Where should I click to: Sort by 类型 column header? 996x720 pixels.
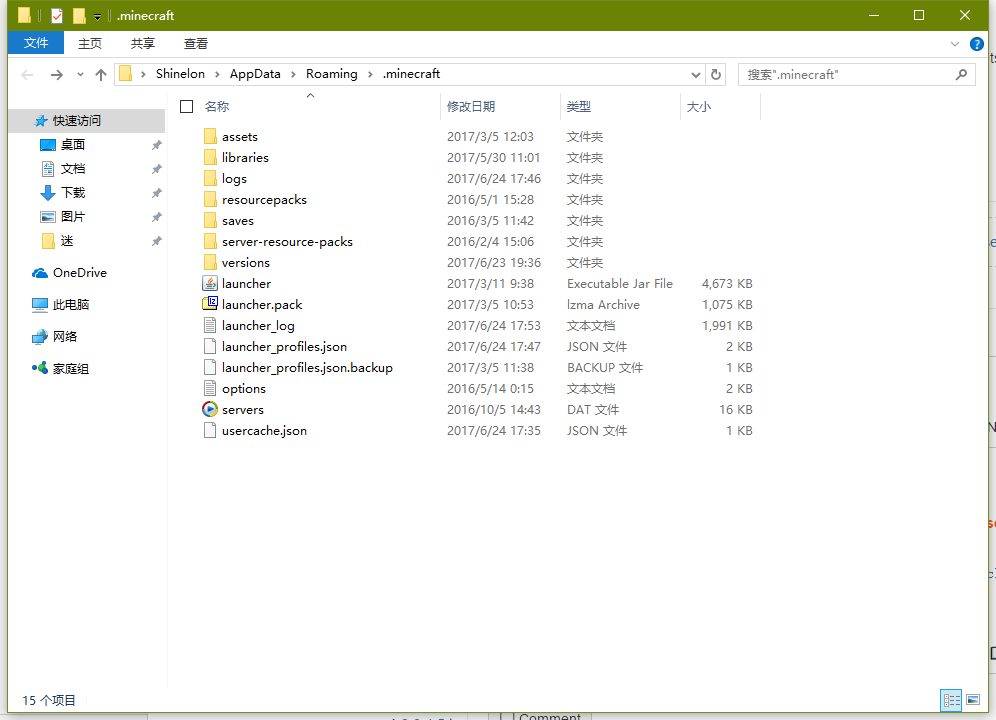579,107
